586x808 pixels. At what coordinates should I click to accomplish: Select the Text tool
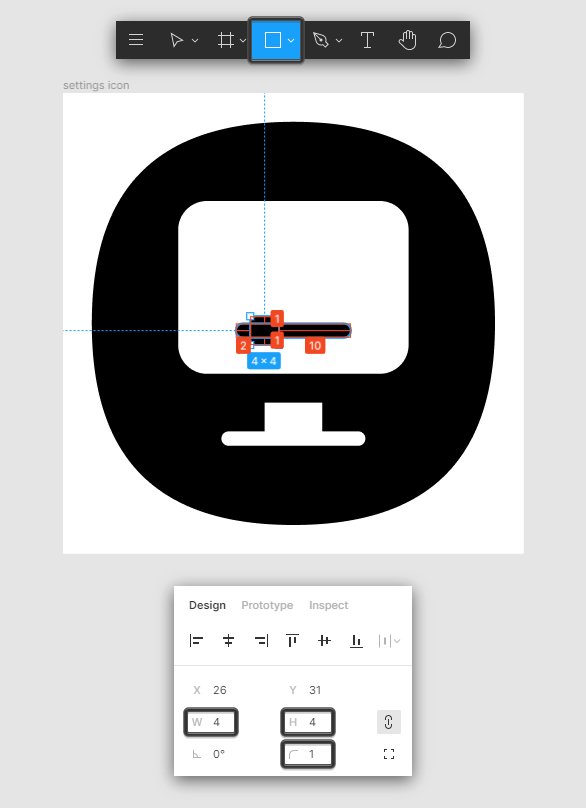367,40
